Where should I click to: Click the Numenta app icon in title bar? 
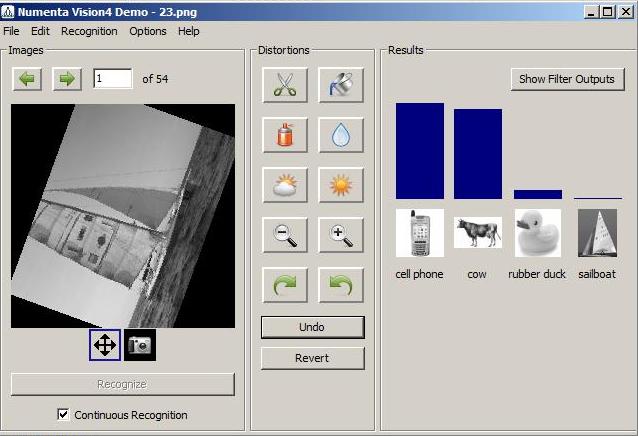click(7, 12)
